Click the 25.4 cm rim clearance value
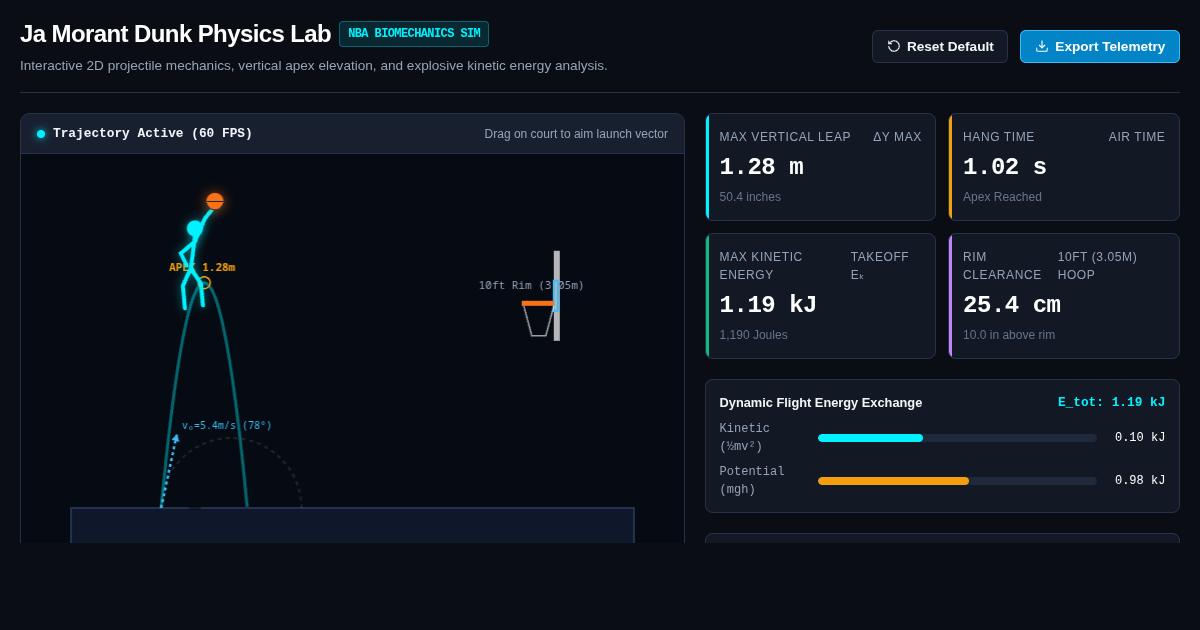Viewport: 1200px width, 630px height. click(x=1012, y=305)
